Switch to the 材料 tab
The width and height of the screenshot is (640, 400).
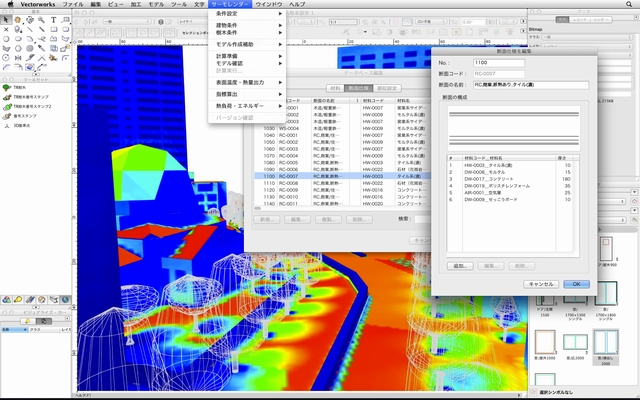(336, 88)
